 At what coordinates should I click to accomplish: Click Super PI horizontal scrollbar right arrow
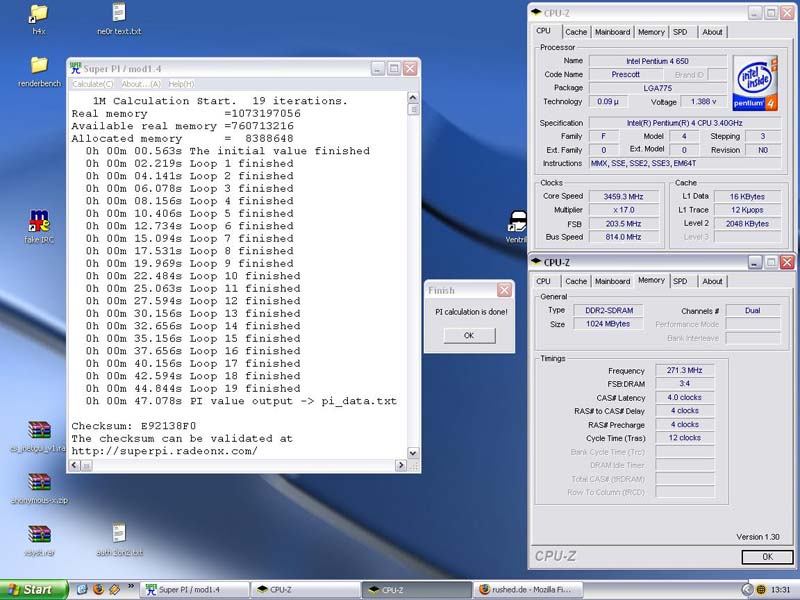click(x=401, y=465)
